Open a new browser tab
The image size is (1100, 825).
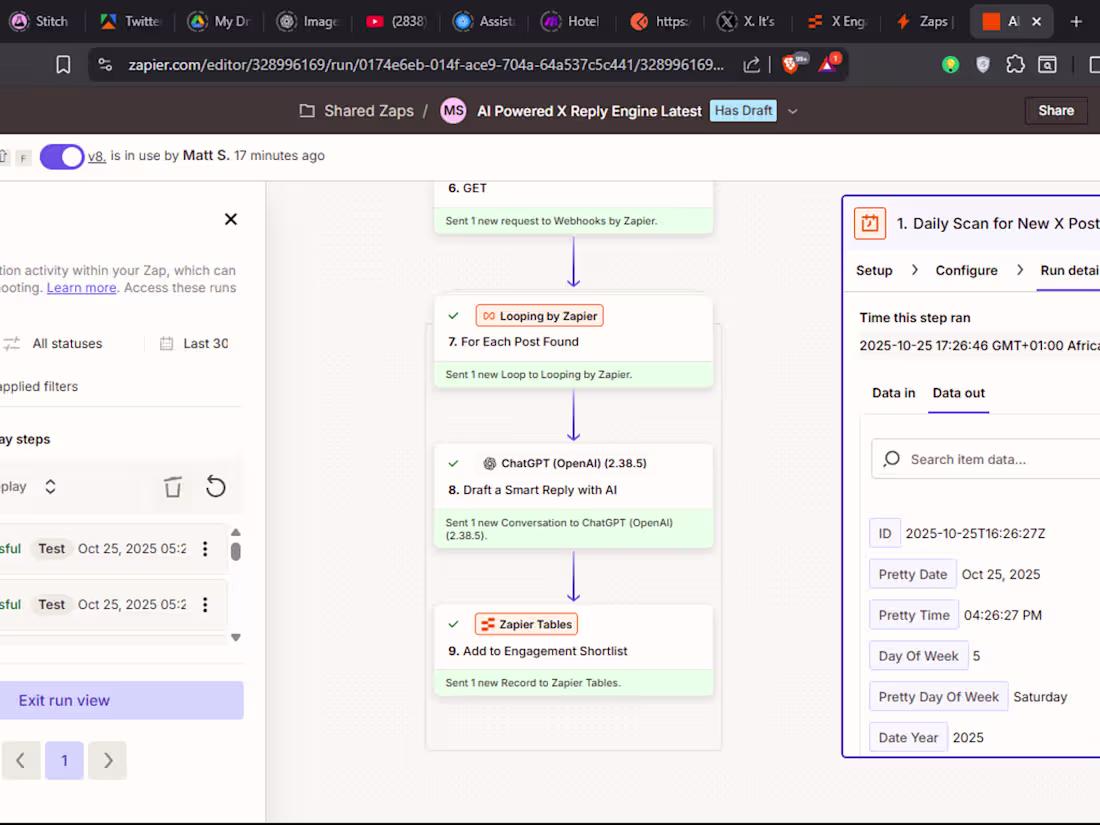[1076, 22]
